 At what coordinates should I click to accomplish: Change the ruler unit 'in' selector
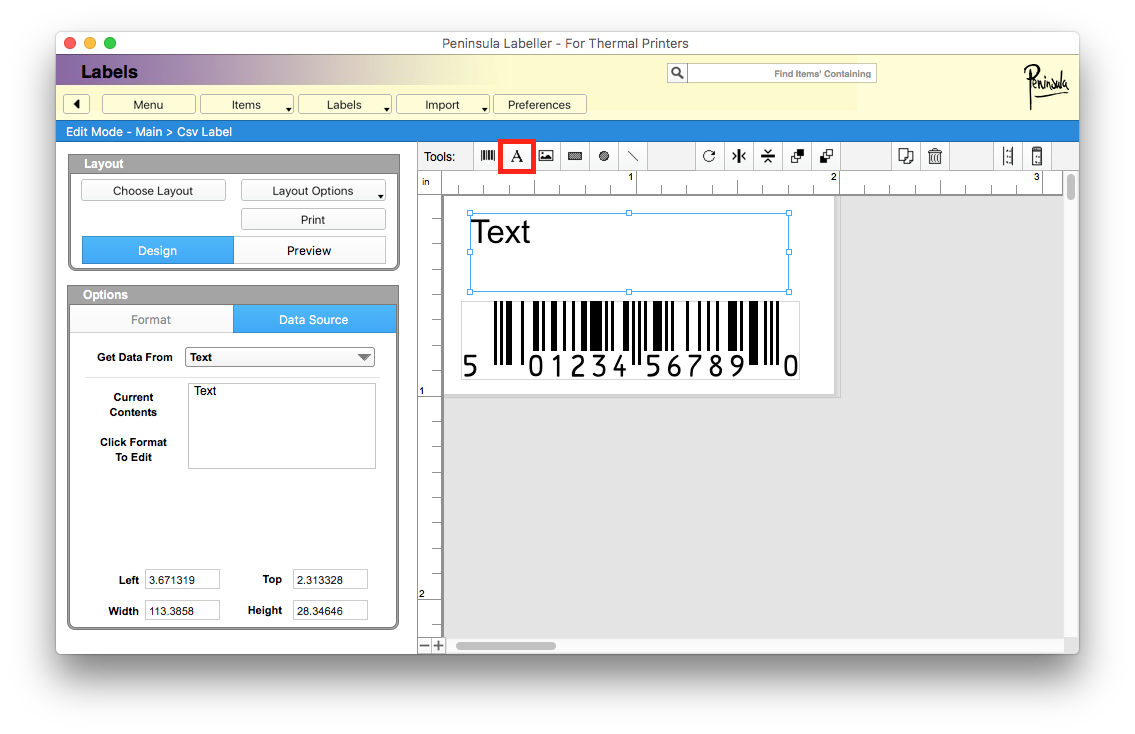(x=426, y=182)
